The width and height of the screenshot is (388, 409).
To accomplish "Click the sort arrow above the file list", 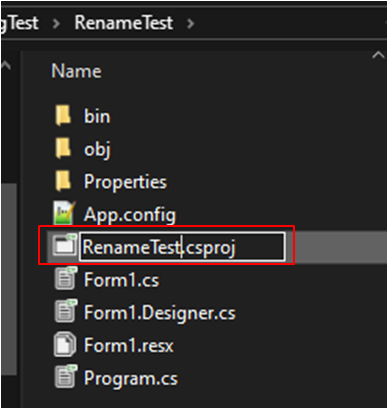I will (x=378, y=55).
